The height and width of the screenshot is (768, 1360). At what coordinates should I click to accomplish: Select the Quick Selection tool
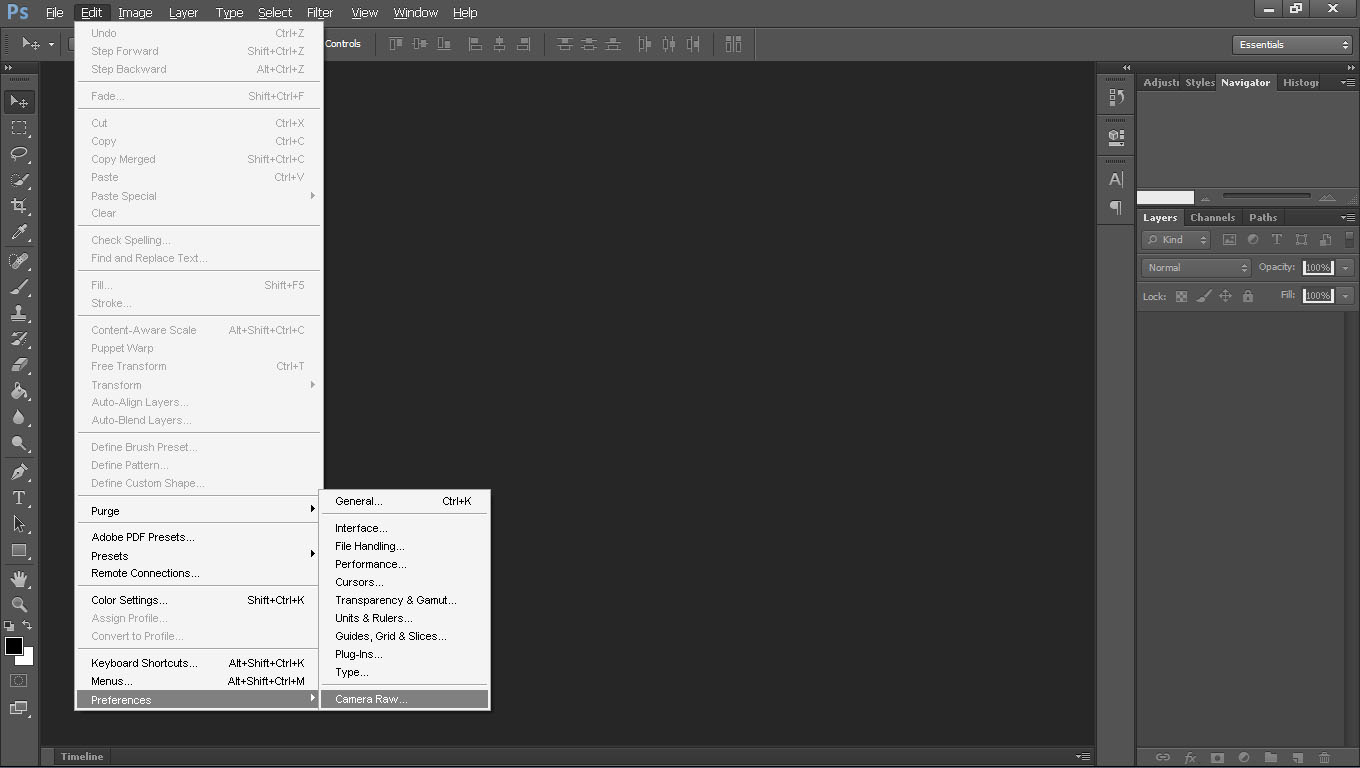tap(19, 180)
